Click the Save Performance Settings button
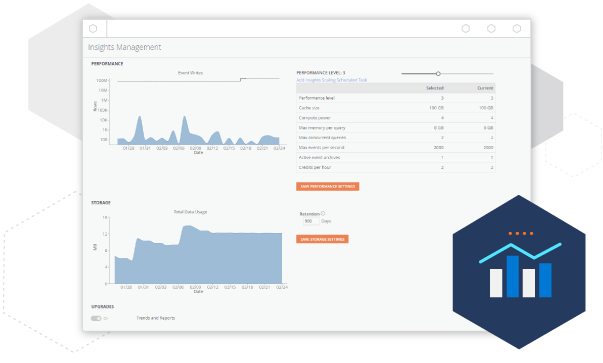 [x=328, y=186]
